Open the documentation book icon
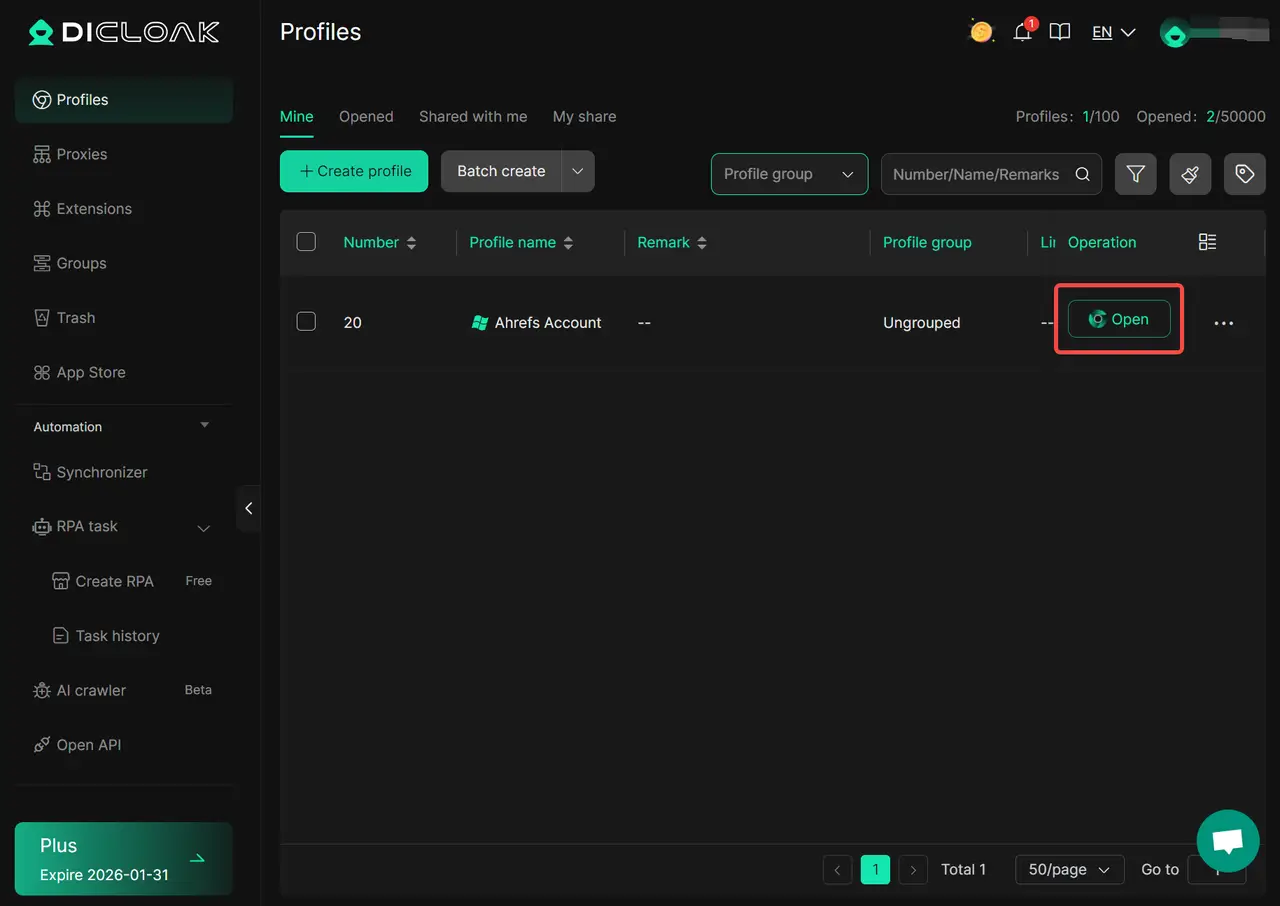Image resolution: width=1280 pixels, height=906 pixels. pyautogui.click(x=1060, y=32)
